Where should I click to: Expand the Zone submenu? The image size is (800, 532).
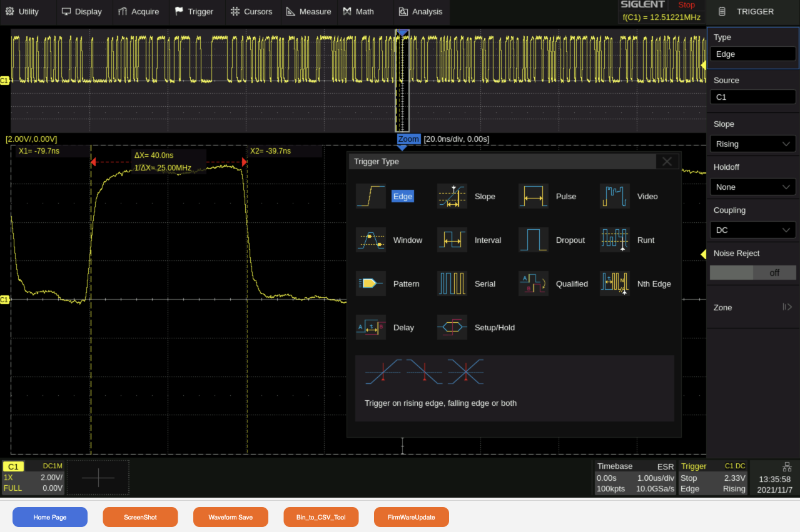coord(753,307)
